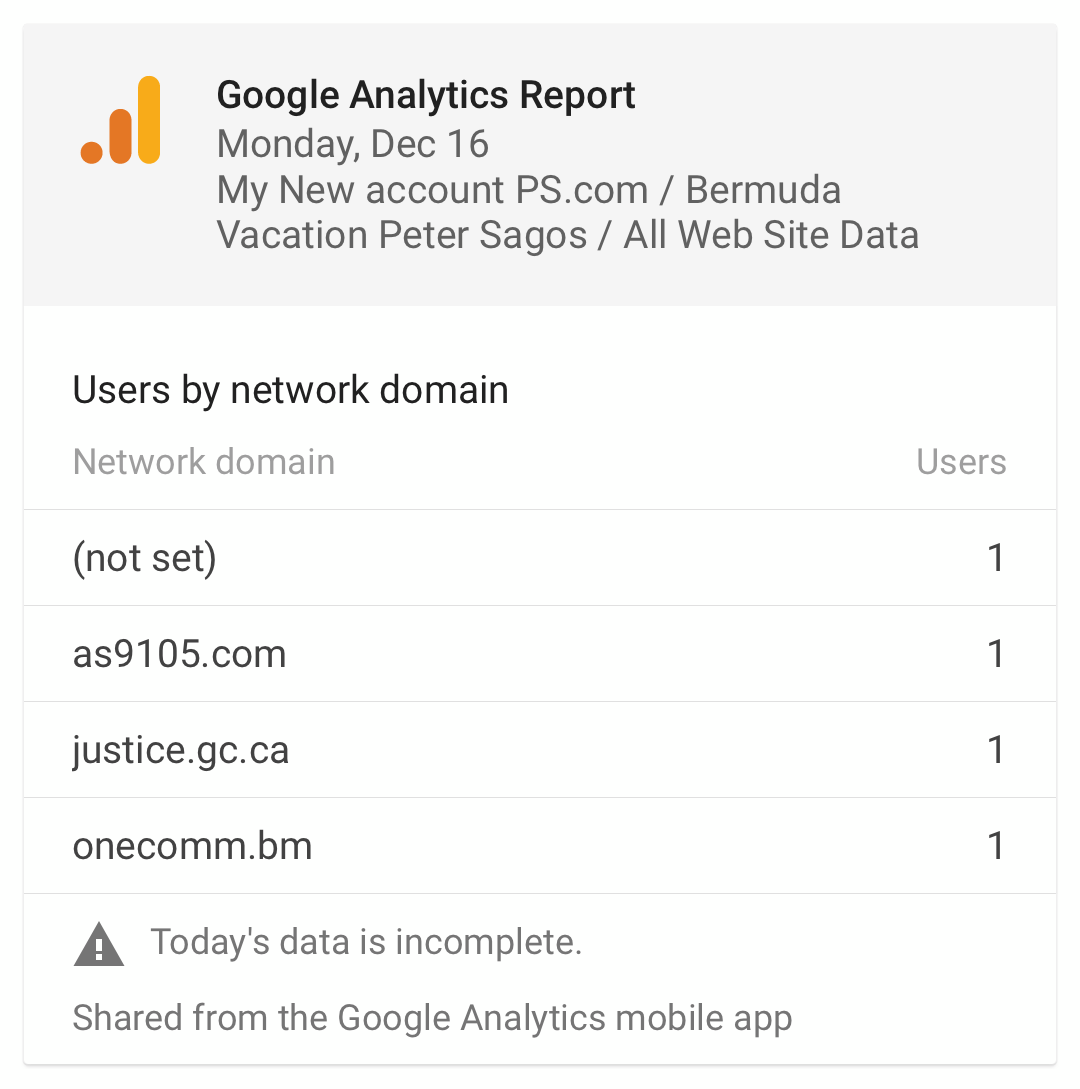Screen dimensions: 1080x1089
Task: Click the warning triangle icon
Action: (x=99, y=945)
